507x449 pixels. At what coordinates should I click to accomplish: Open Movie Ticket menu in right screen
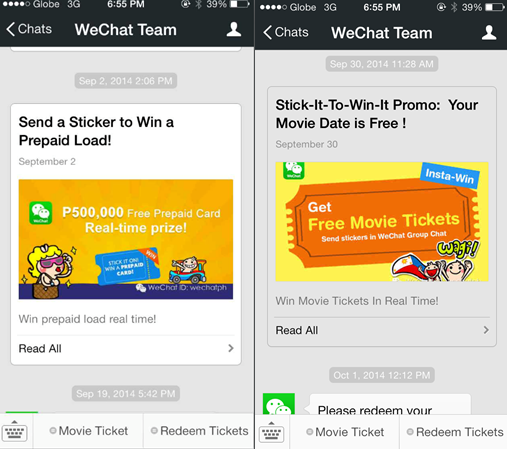(x=345, y=432)
